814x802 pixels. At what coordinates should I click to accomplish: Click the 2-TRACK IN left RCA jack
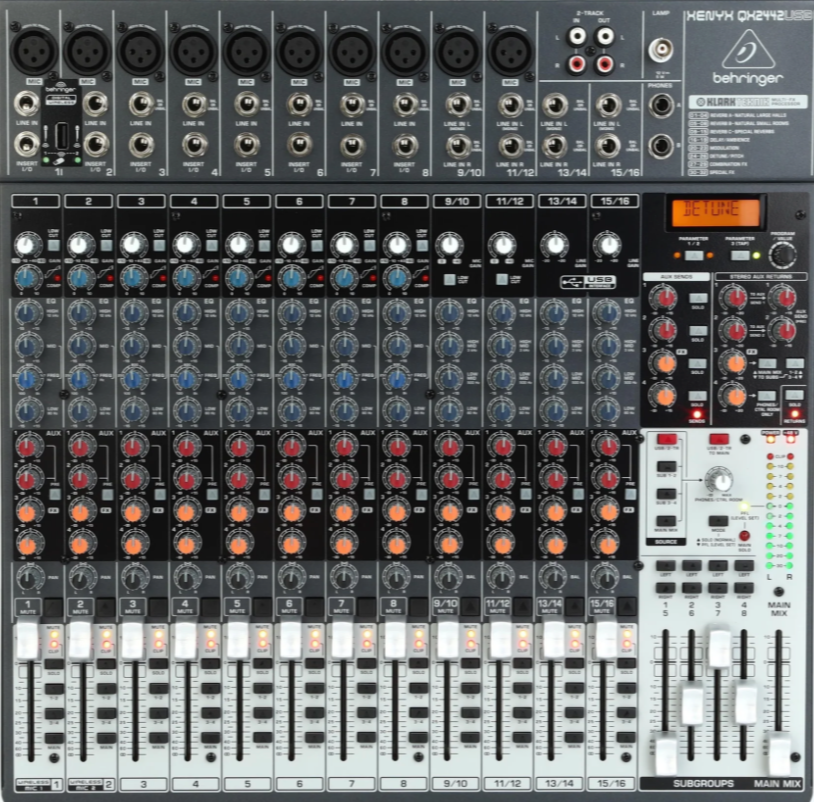click(577, 36)
